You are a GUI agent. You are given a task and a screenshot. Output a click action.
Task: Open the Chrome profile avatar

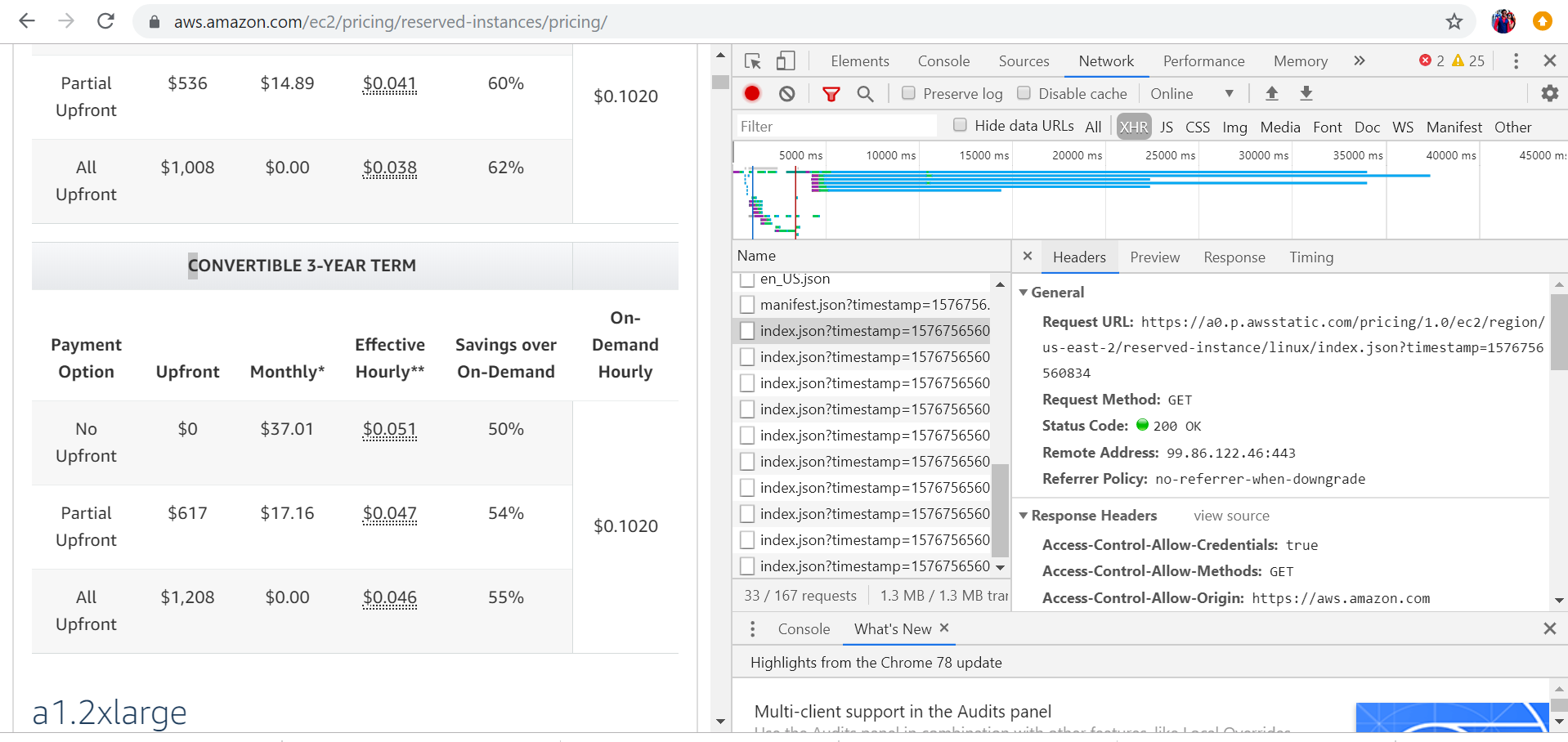(1503, 21)
